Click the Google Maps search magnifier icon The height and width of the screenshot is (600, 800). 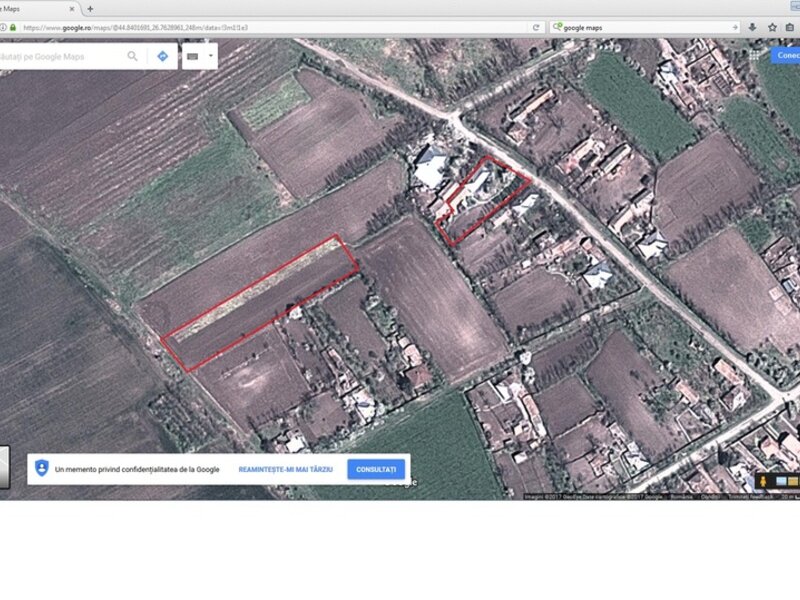pyautogui.click(x=132, y=57)
